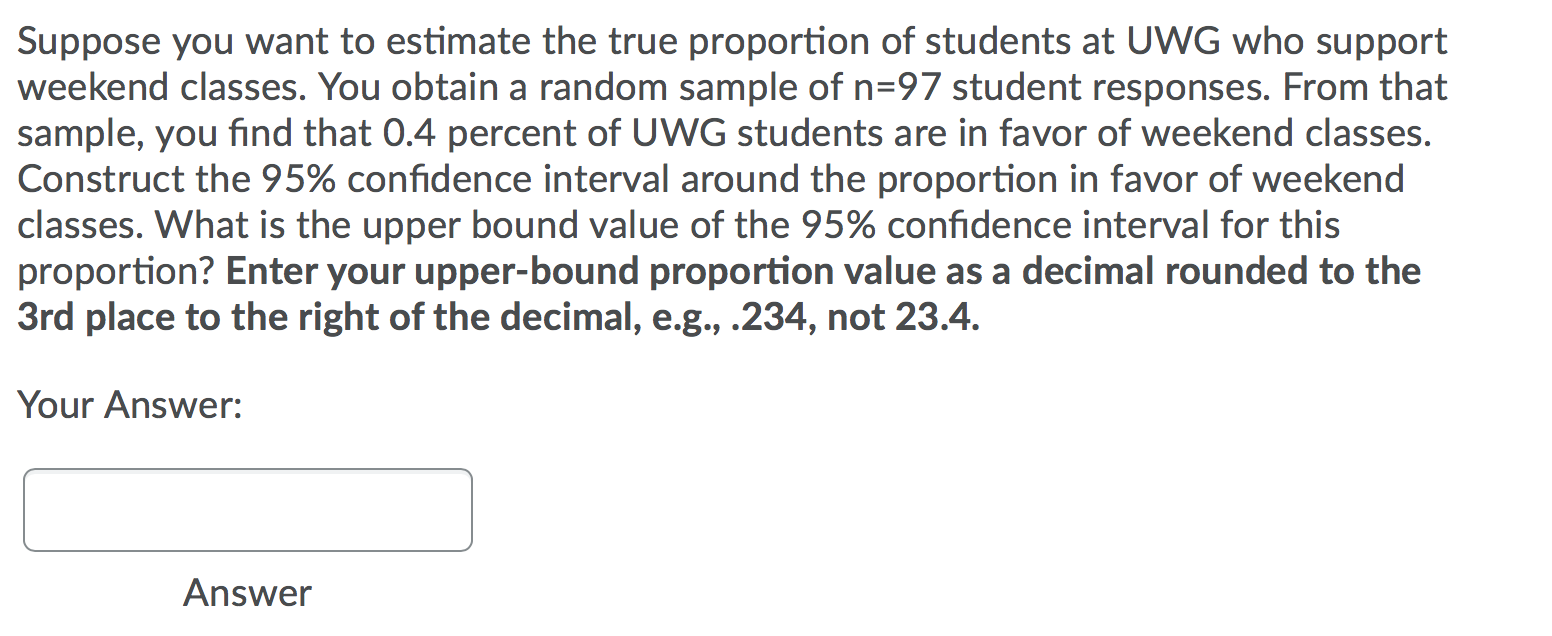Click the Answer button under the input
This screenshot has width=1552, height=636.
point(247,592)
